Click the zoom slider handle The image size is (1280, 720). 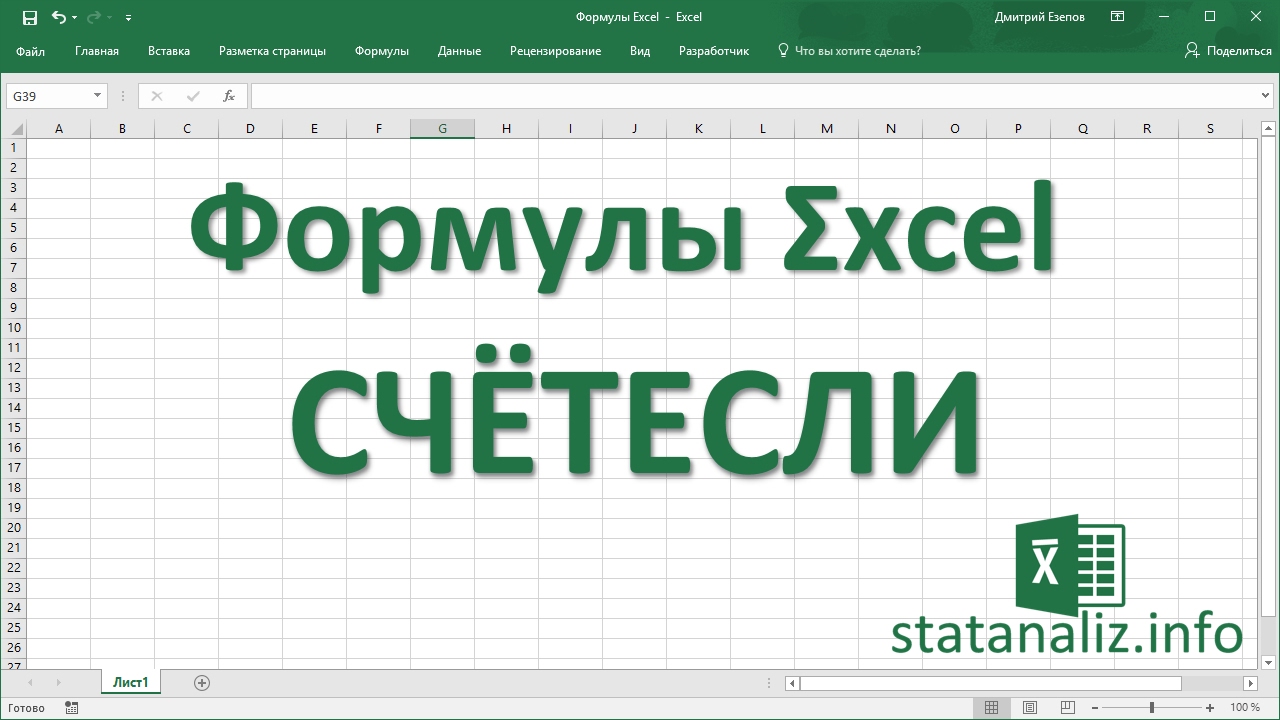click(1152, 708)
